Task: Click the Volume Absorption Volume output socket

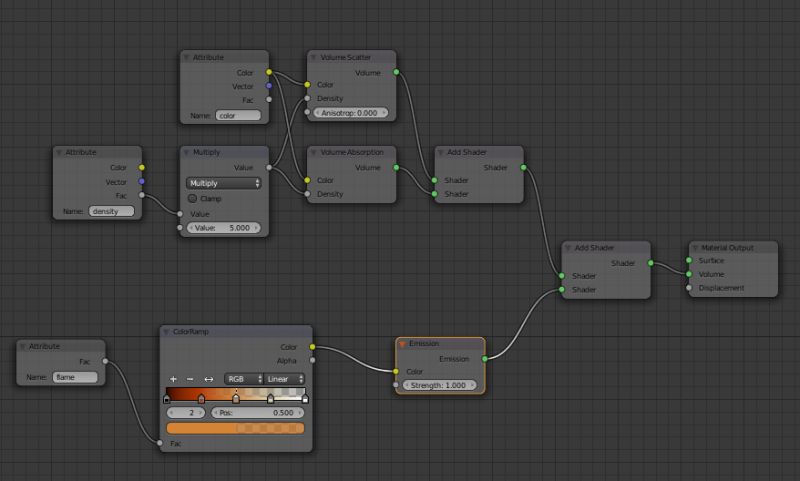Action: pos(396,167)
